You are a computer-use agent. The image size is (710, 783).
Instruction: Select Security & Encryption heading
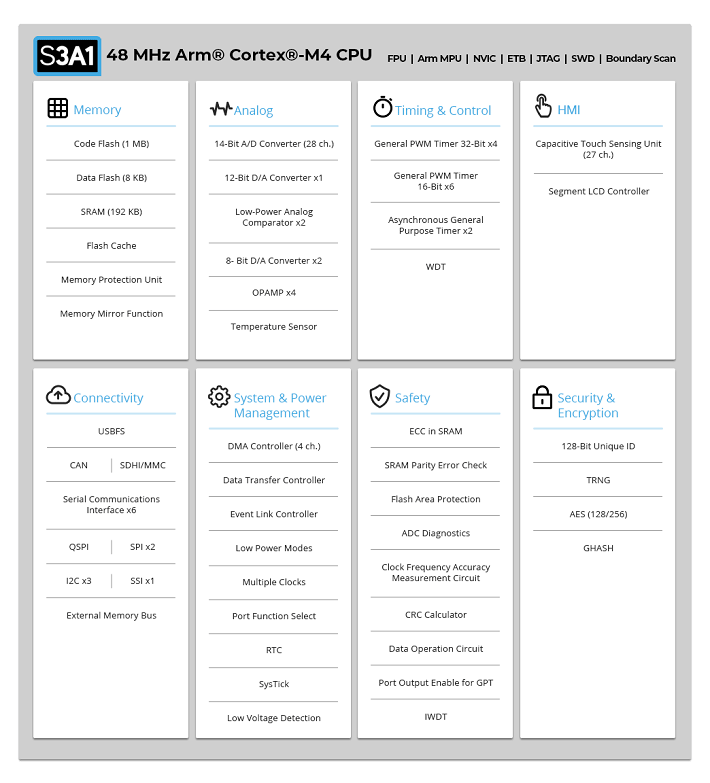(x=588, y=405)
